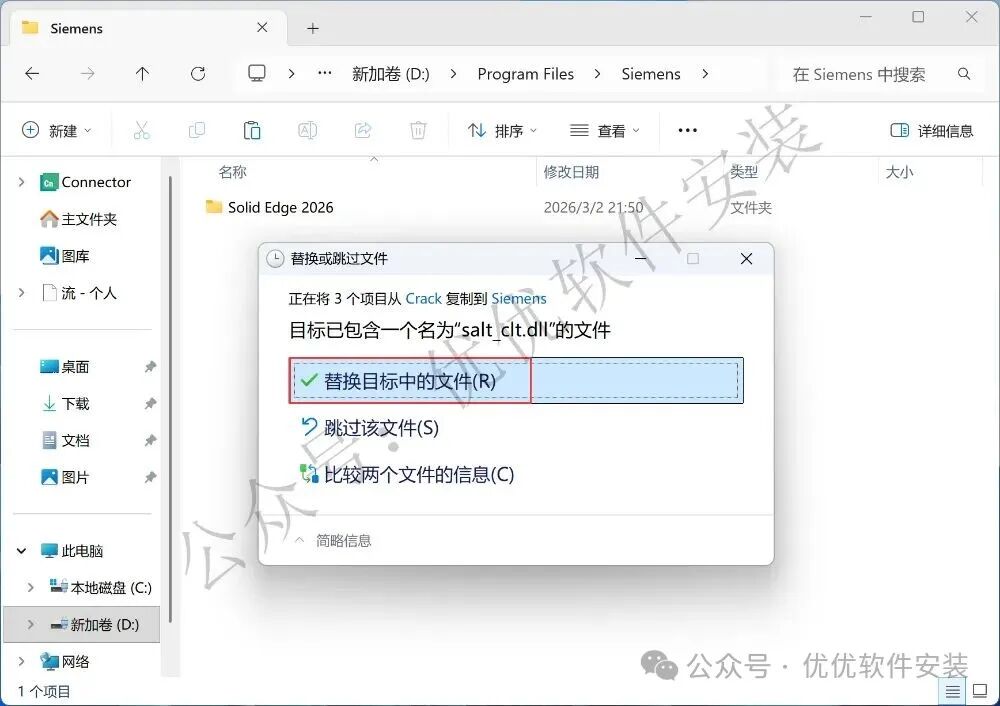Click the Paste clipboard icon
The height and width of the screenshot is (706, 1000).
click(x=252, y=131)
